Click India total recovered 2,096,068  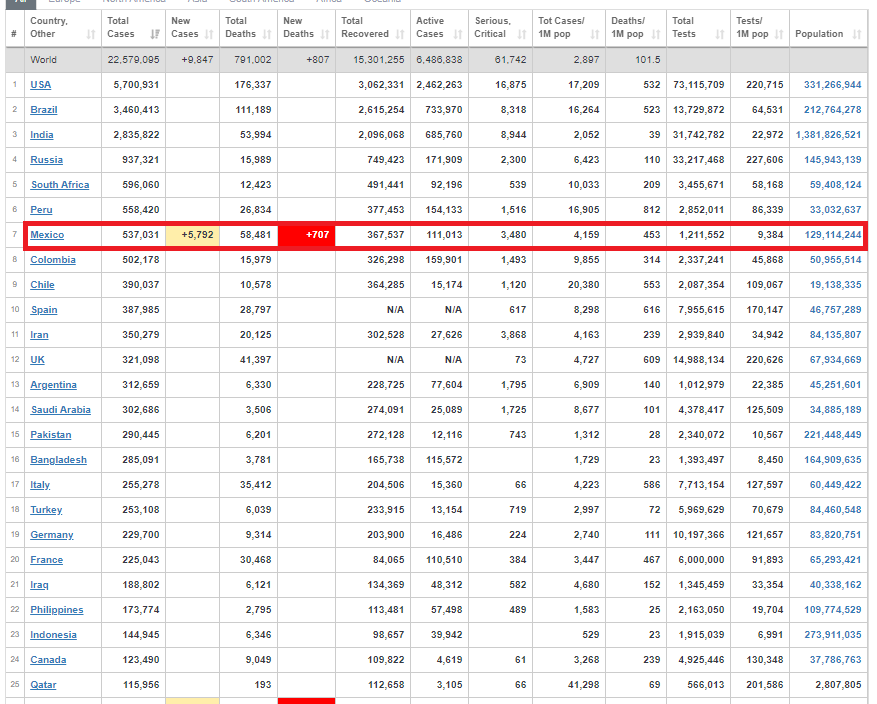[381, 135]
